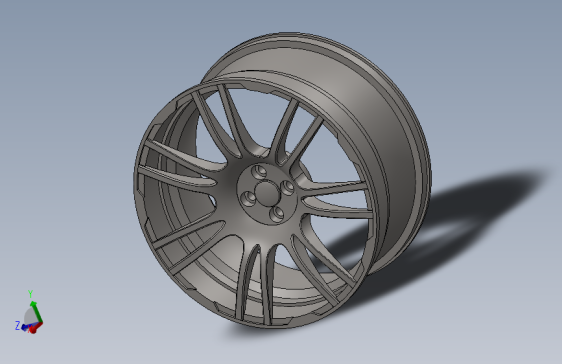562x364 pixels.
Task: Select the 3D wheel rim model
Action: 282,180
